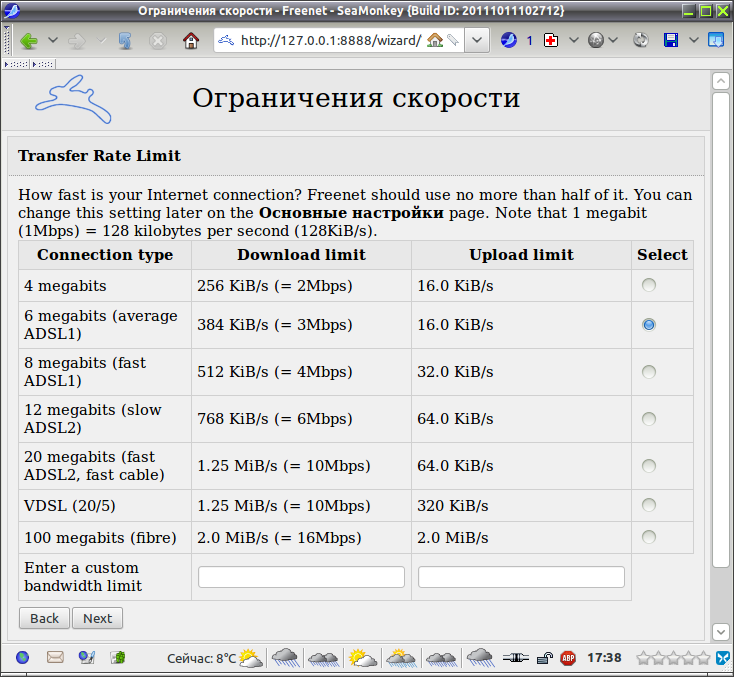This screenshot has height=677, width=734.
Task: Click the grey sync arrows toolbar icon
Action: [641, 40]
